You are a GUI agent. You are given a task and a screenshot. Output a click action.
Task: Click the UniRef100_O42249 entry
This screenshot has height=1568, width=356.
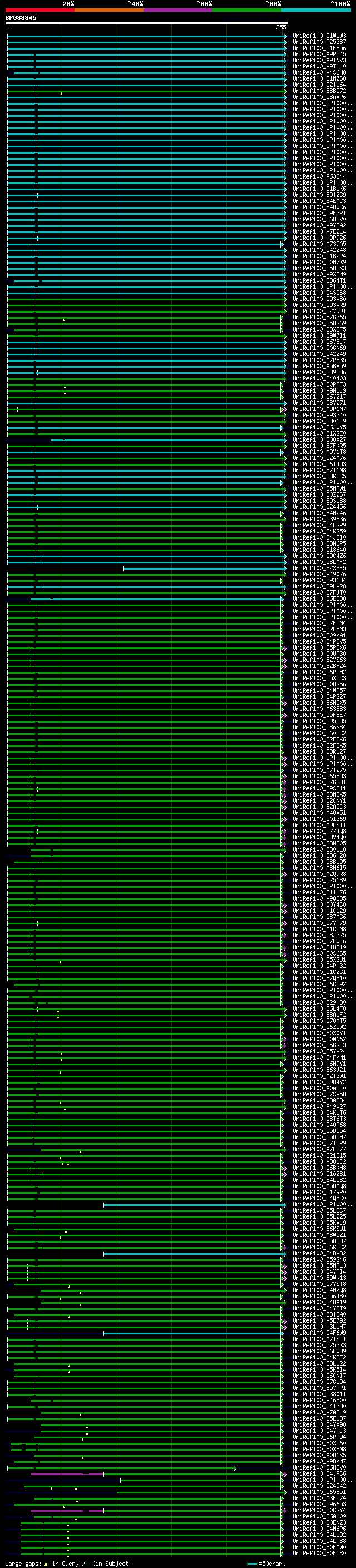click(x=319, y=354)
